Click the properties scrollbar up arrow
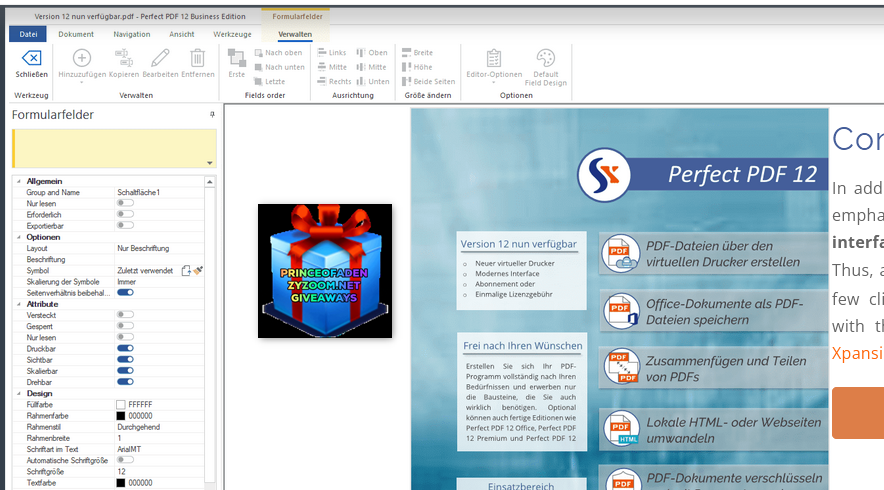The image size is (884, 490). (210, 182)
